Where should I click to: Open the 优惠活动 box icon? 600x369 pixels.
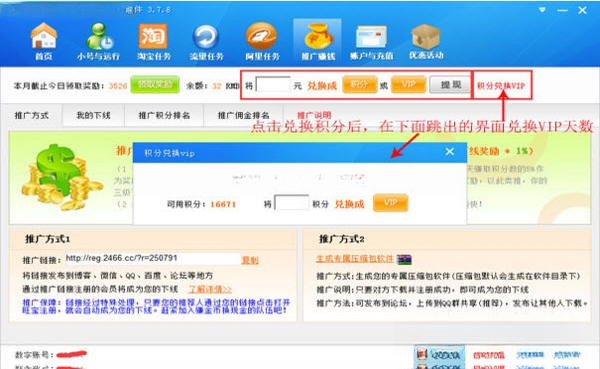(426, 41)
